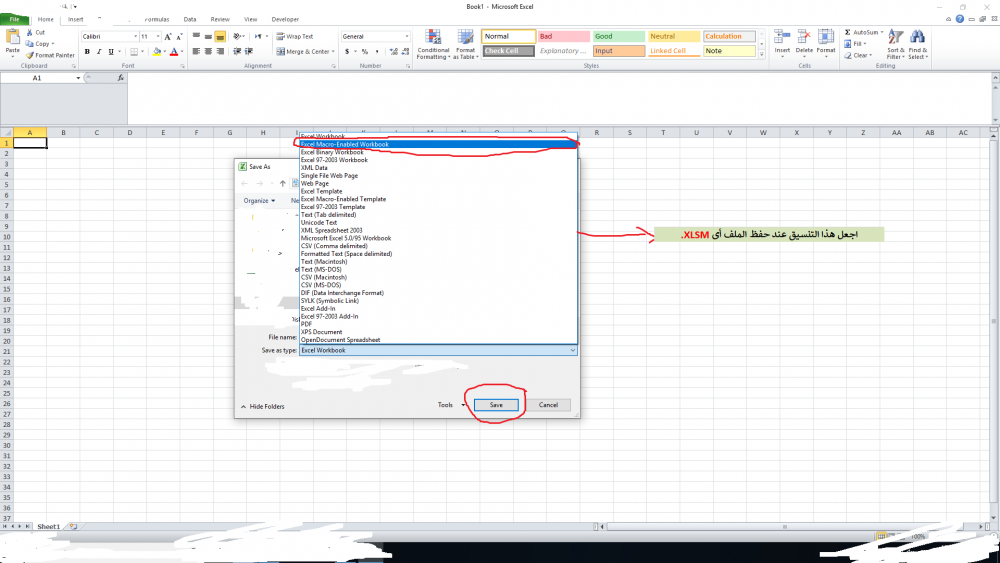Click AutoSum sigma icon
1000x563 pixels.
coord(848,32)
